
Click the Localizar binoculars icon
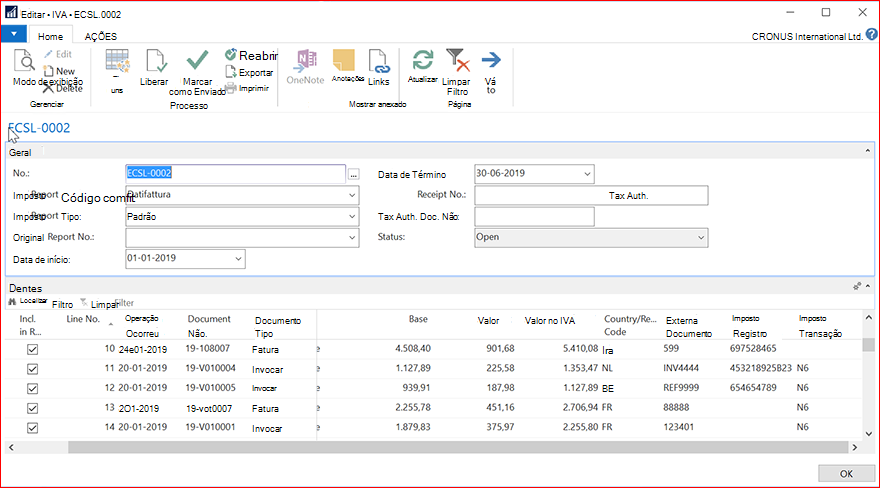point(12,302)
